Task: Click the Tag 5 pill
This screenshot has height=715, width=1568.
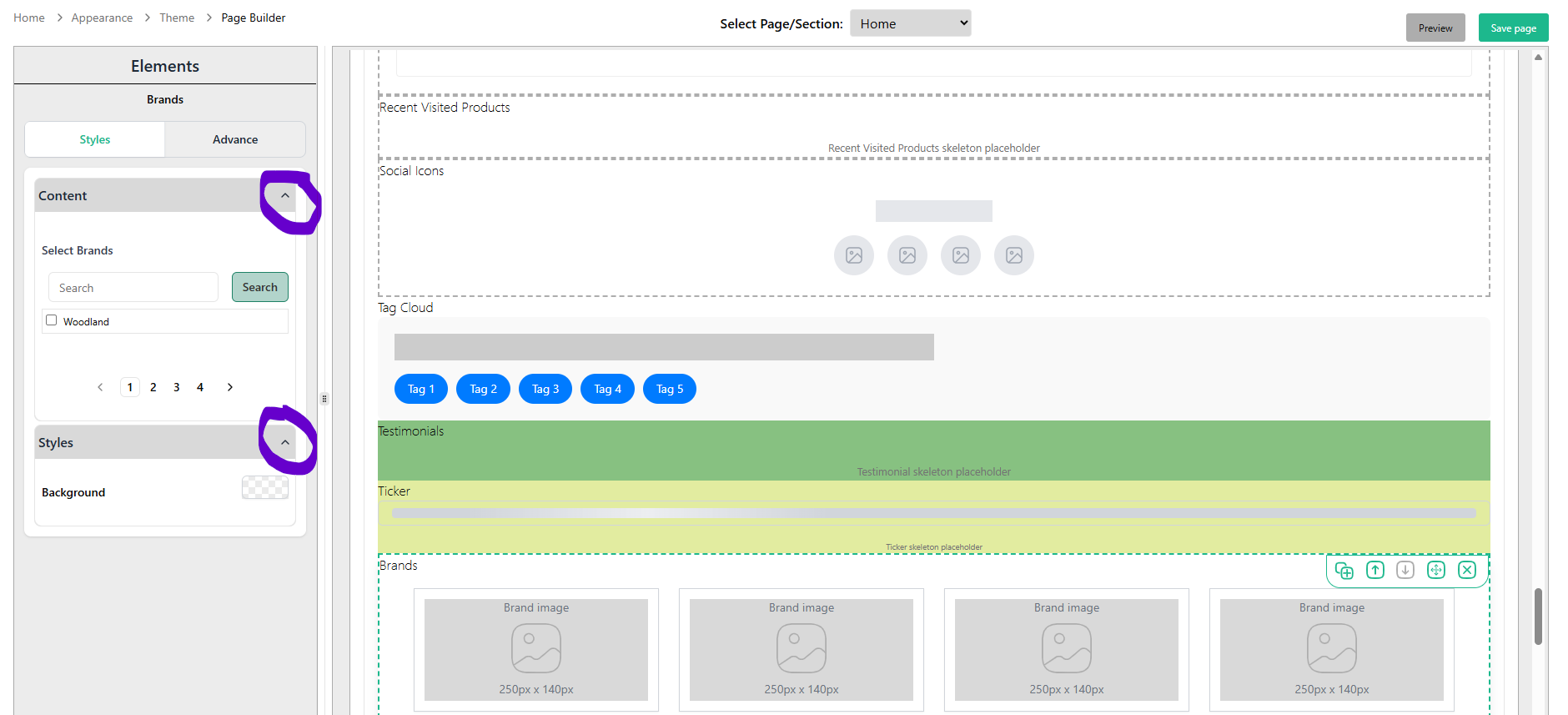Action: tap(670, 389)
